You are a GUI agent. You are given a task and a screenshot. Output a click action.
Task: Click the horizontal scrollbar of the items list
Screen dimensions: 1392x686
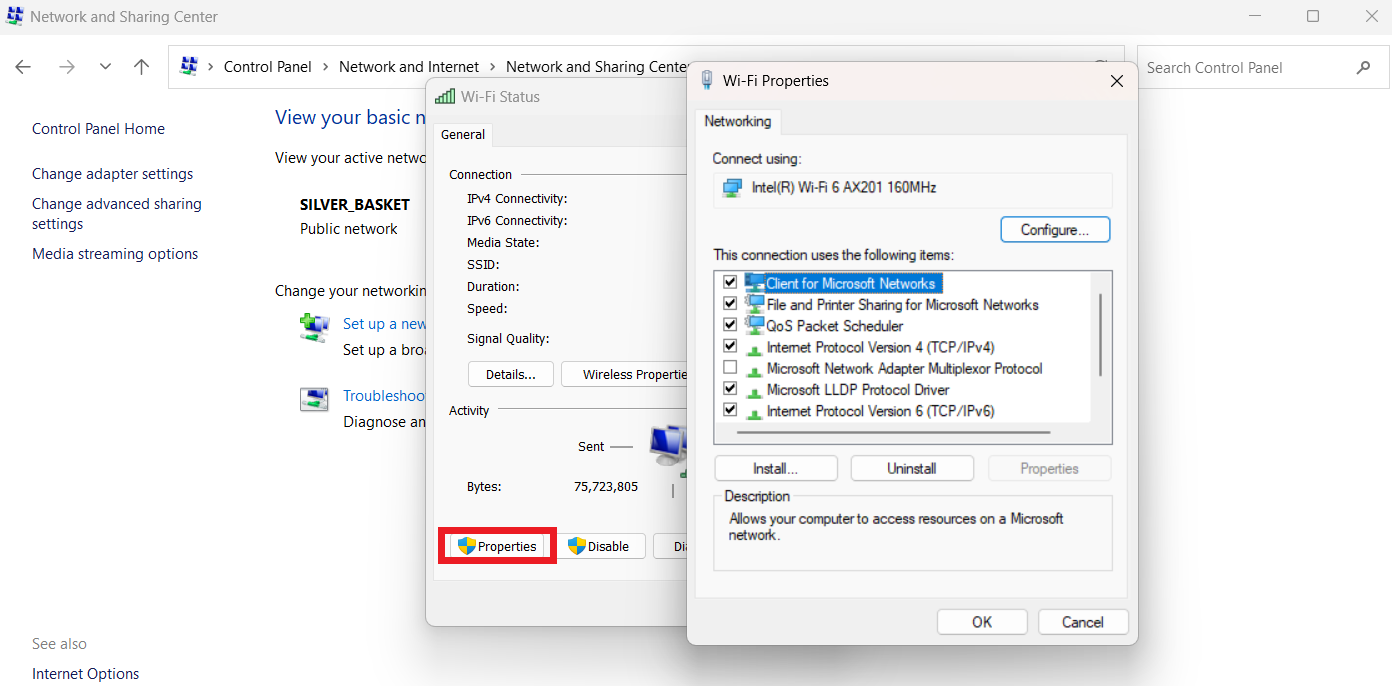point(893,433)
